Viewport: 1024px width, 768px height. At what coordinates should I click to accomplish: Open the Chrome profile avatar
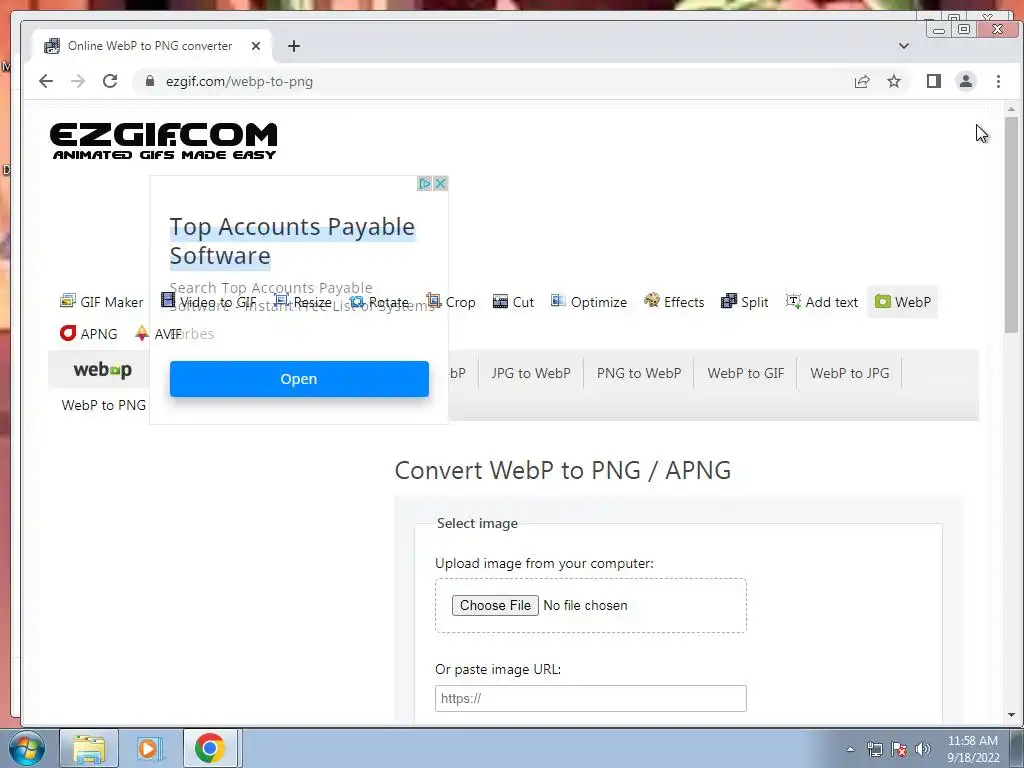pos(966,81)
